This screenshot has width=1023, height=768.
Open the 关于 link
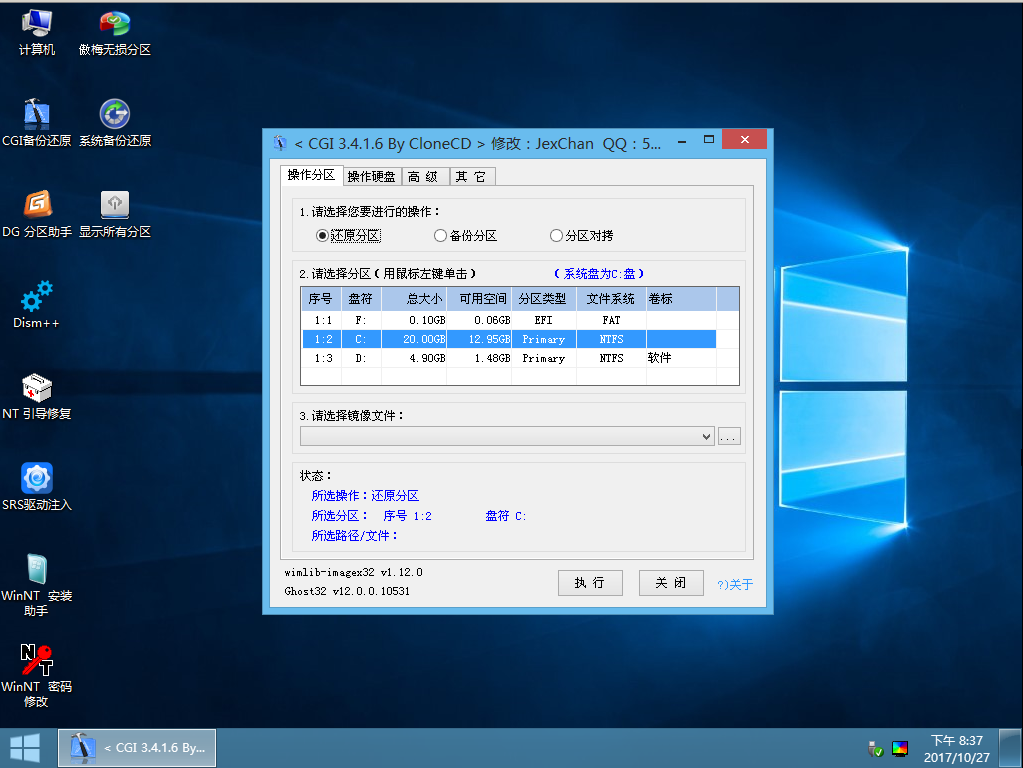[x=736, y=585]
